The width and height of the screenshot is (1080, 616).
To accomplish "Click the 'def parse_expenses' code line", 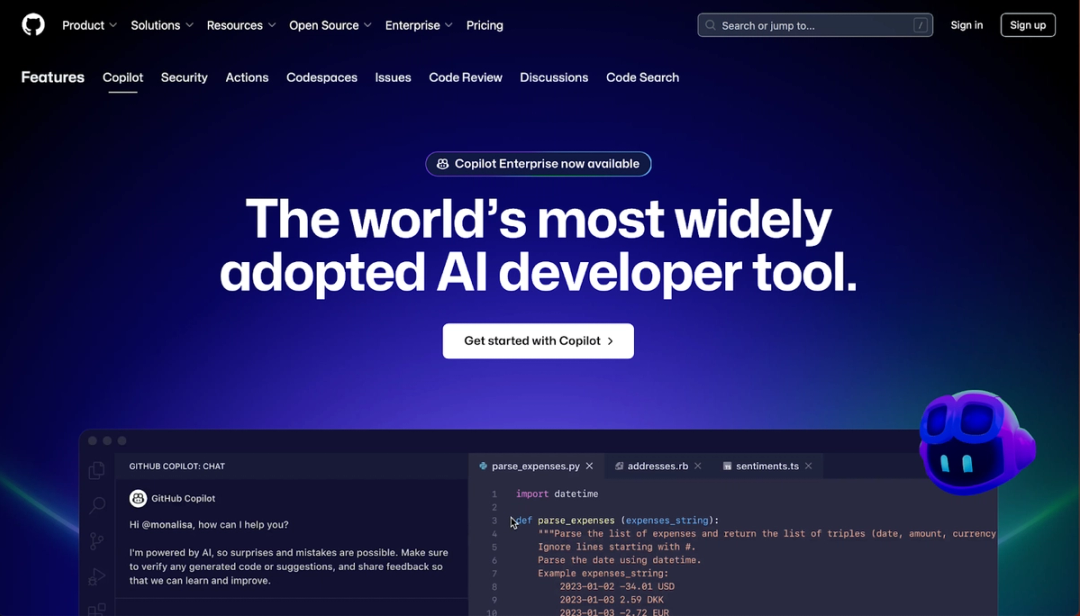I will tap(617, 520).
